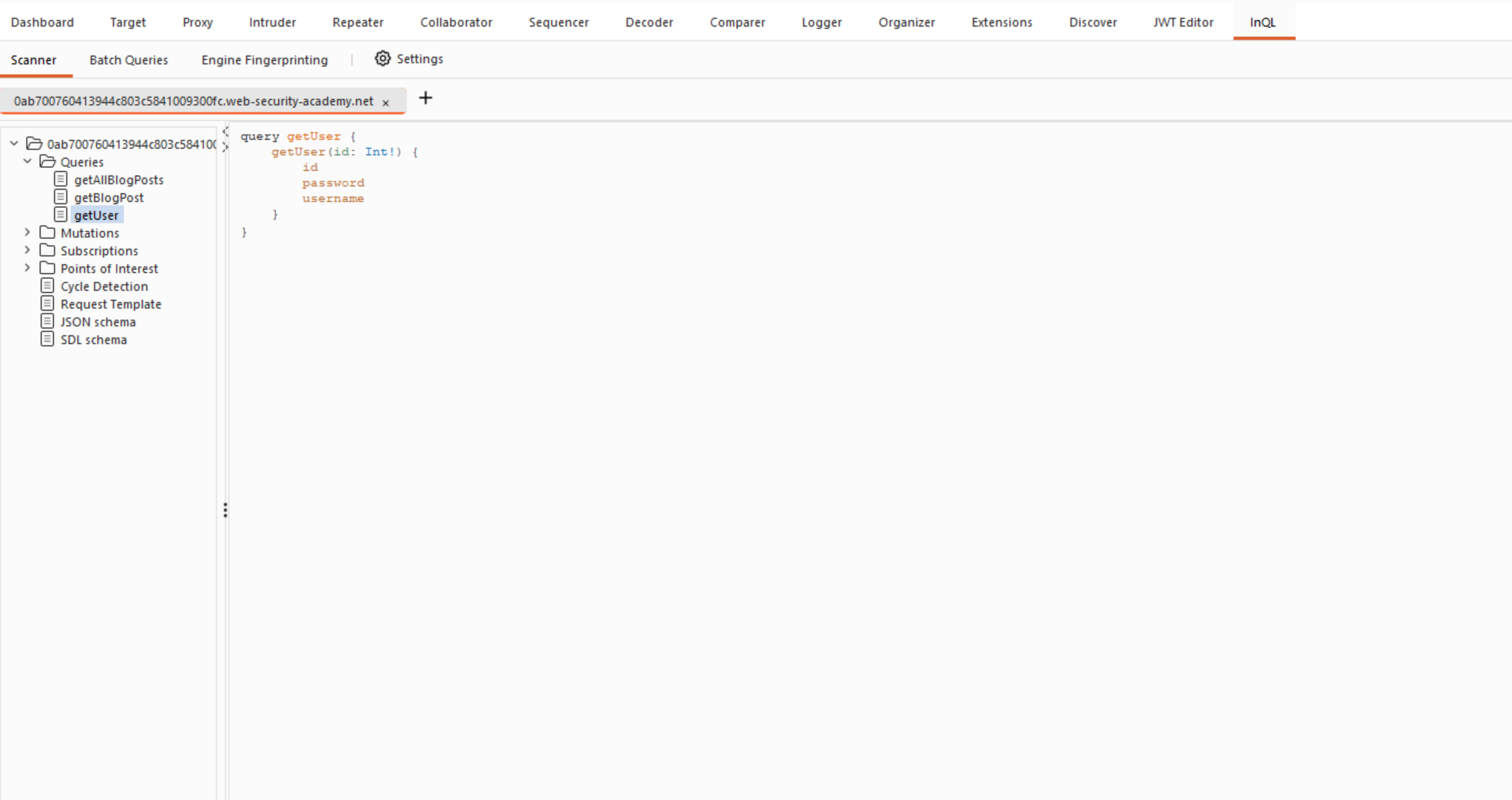This screenshot has width=1512, height=800.
Task: Click the 'password' field in query
Action: tap(333, 183)
